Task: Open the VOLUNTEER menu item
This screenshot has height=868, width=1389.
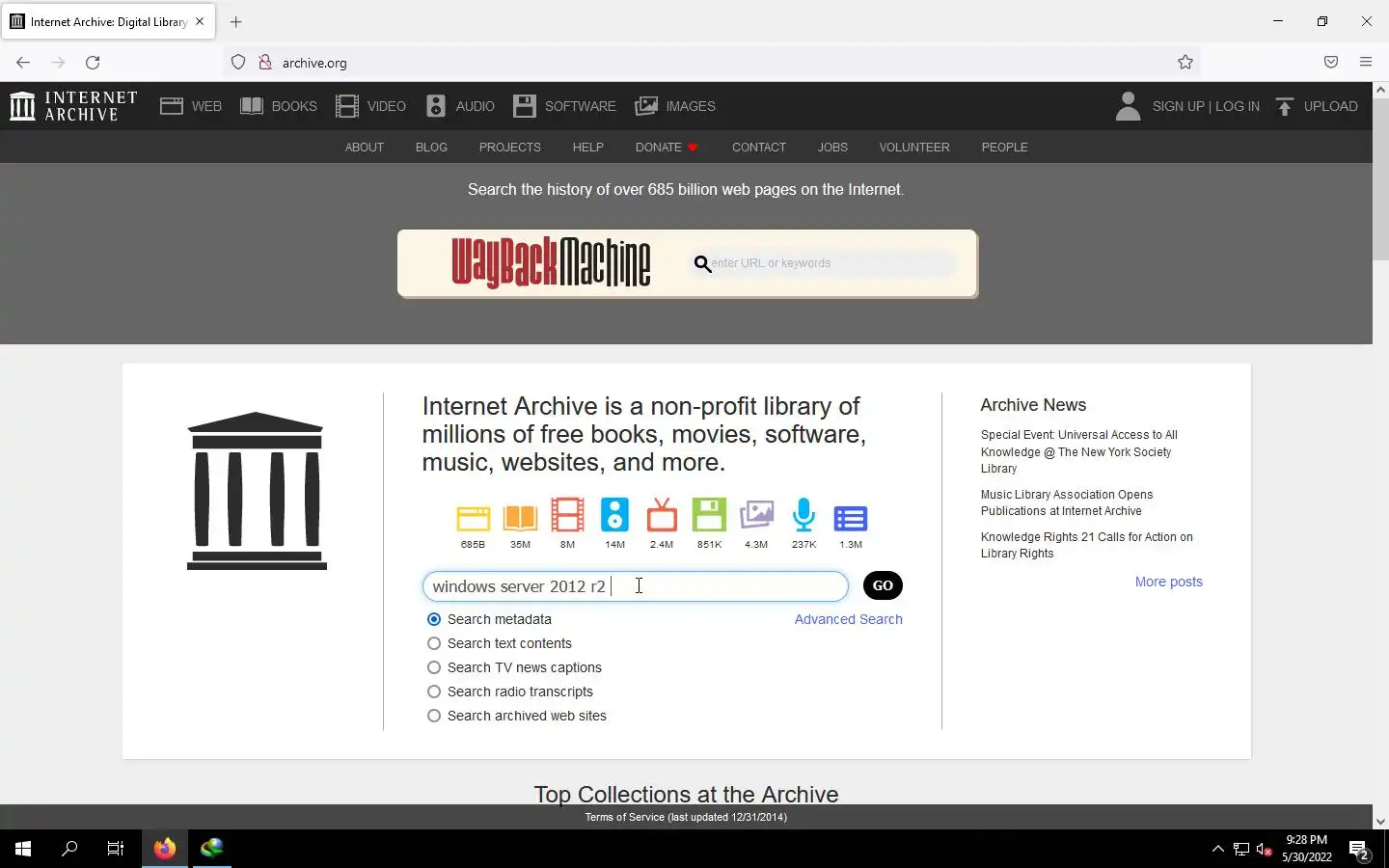Action: (x=914, y=148)
